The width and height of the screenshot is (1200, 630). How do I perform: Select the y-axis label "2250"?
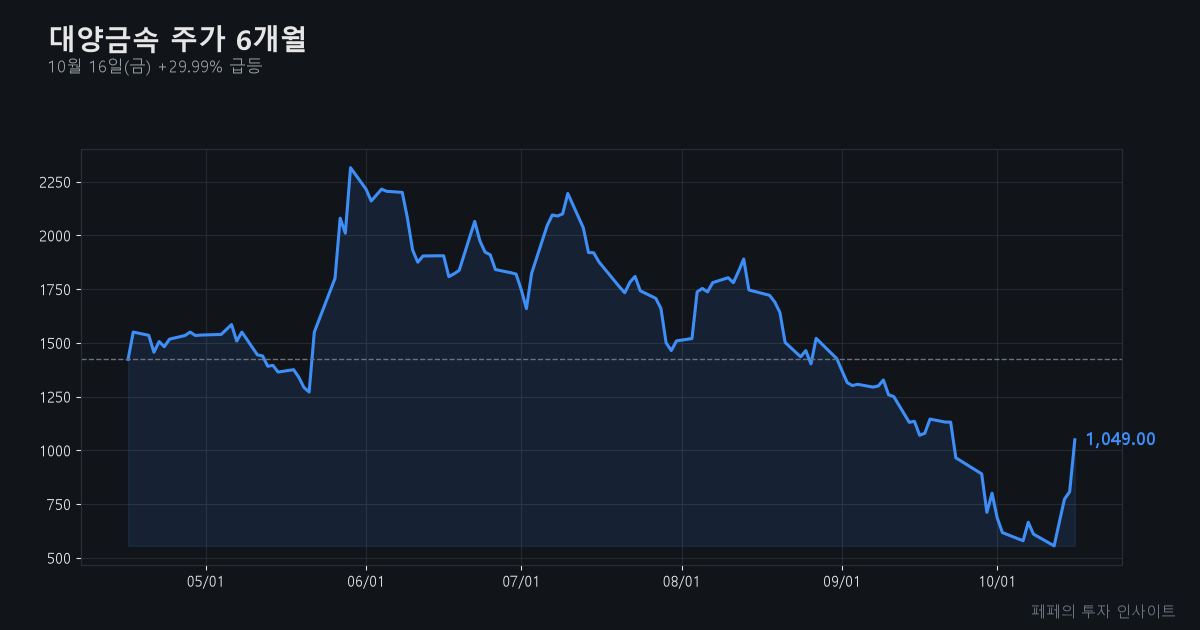[54, 183]
